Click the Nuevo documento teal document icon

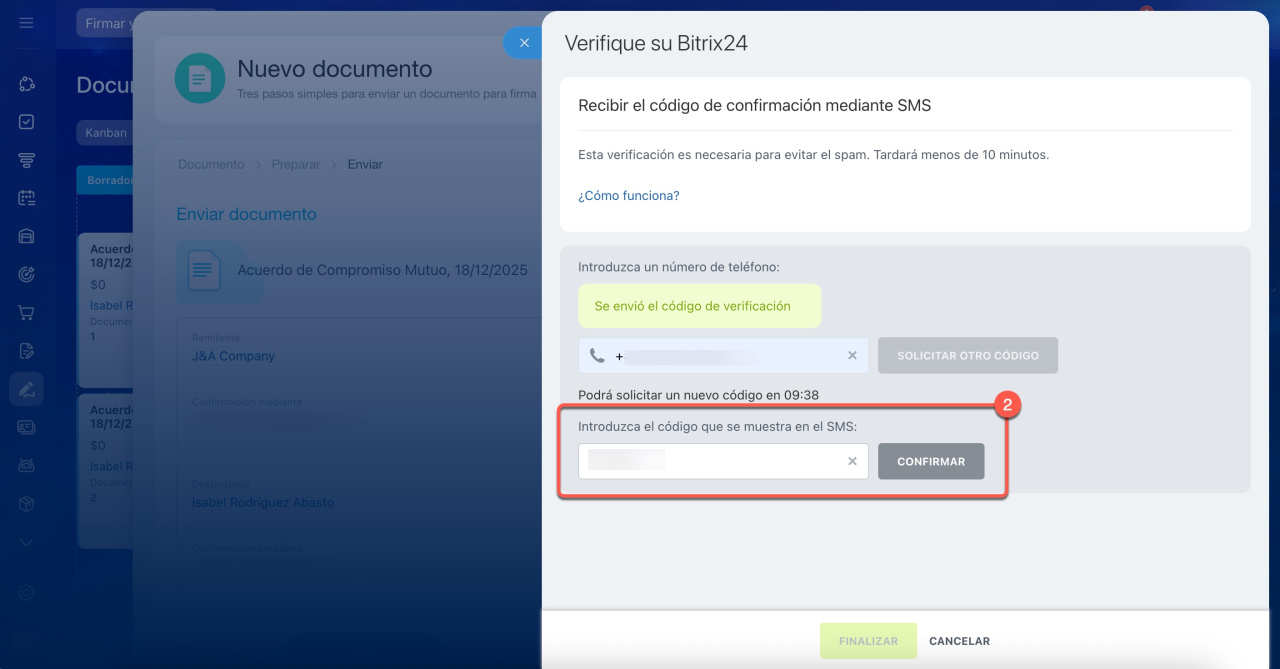[200, 78]
